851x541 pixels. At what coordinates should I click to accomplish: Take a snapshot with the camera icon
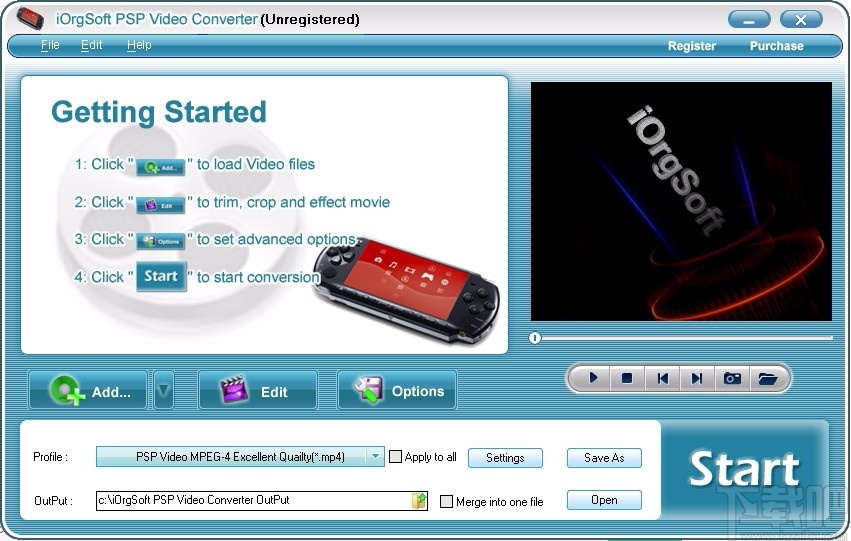click(732, 378)
